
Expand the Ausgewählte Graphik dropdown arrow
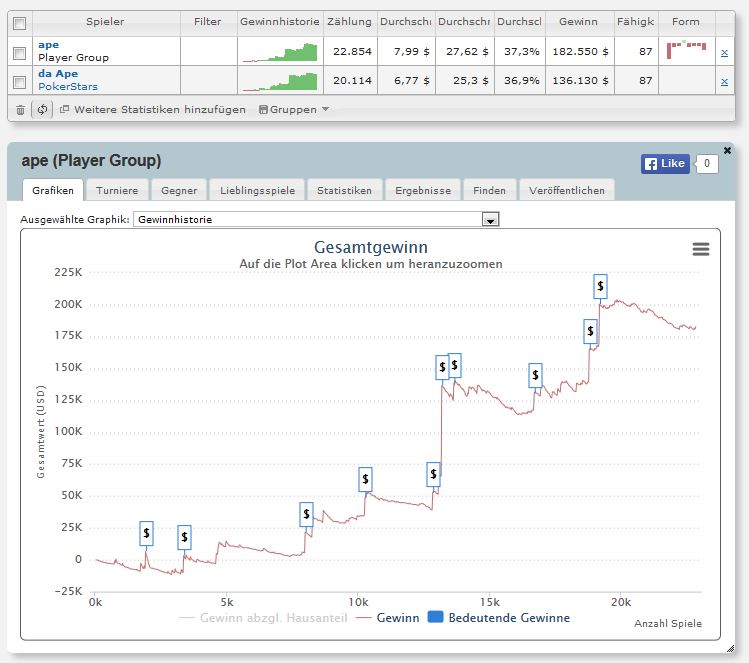pos(490,220)
